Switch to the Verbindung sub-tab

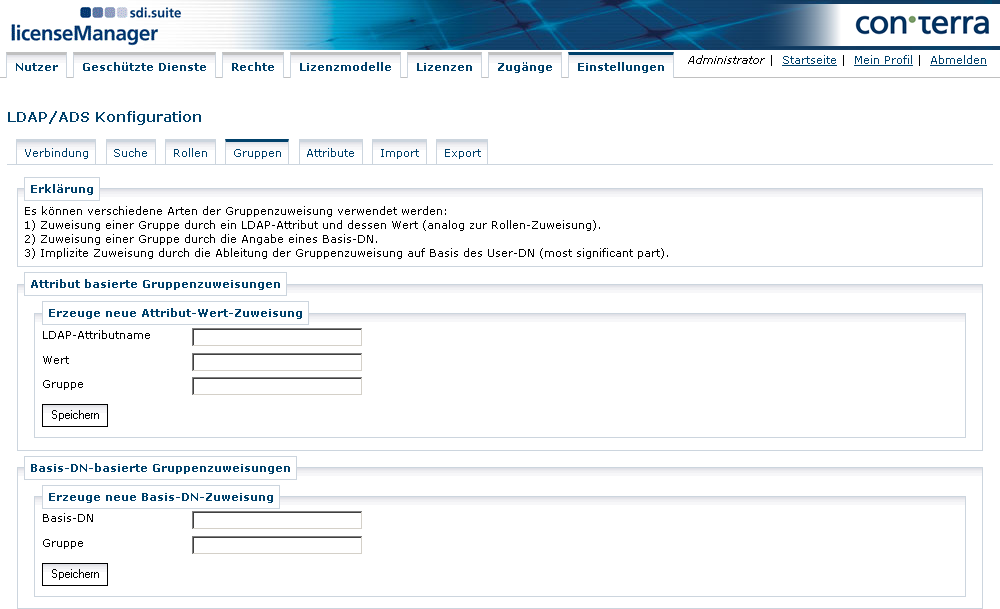[x=56, y=153]
